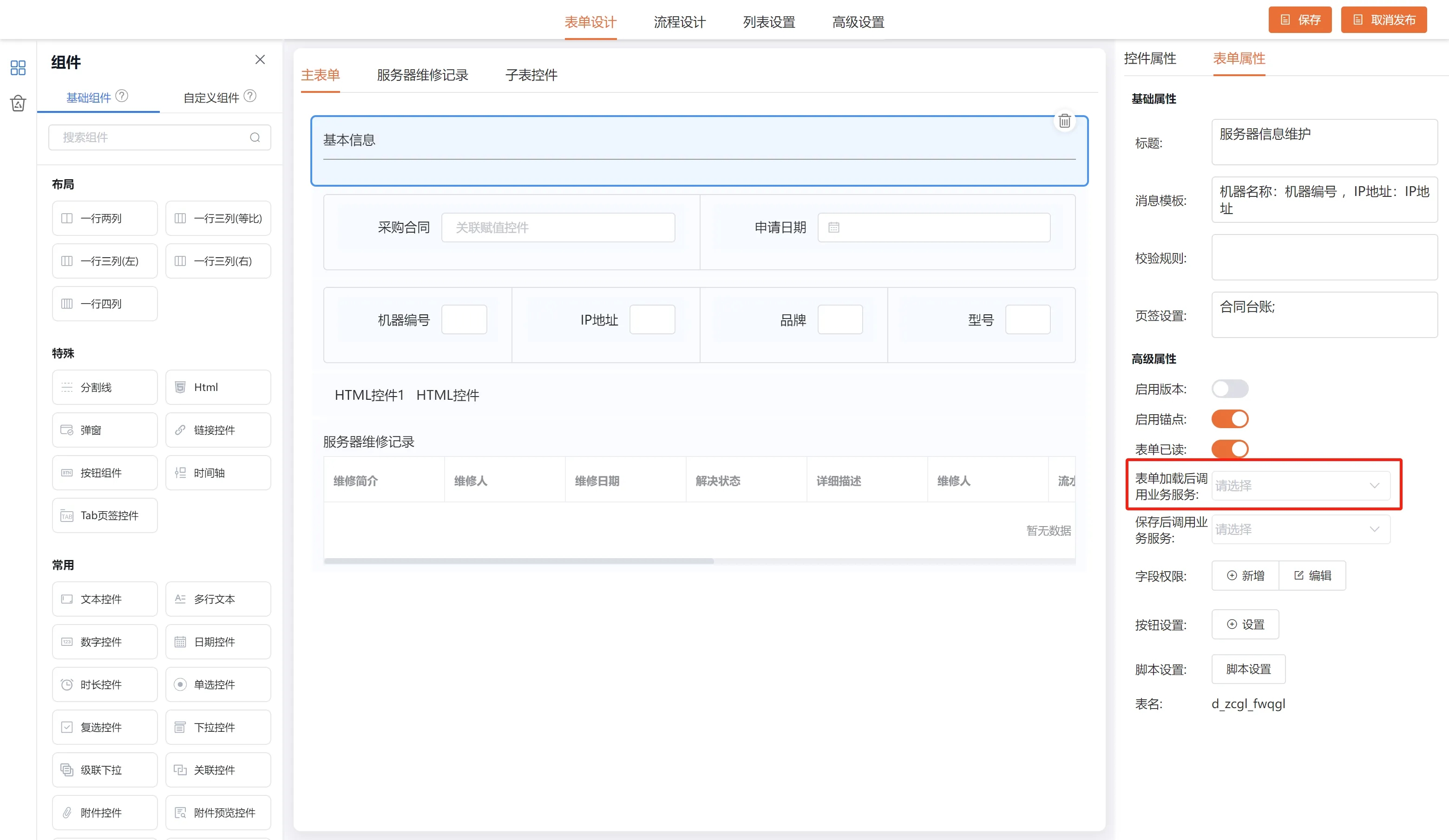Expand 保存后调用业务服务 dropdown
Viewport: 1449px width, 840px height.
pyautogui.click(x=1301, y=529)
